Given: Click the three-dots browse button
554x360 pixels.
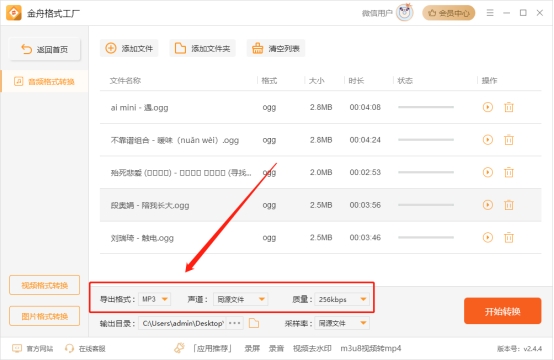Looking at the screenshot, I should (x=235, y=323).
